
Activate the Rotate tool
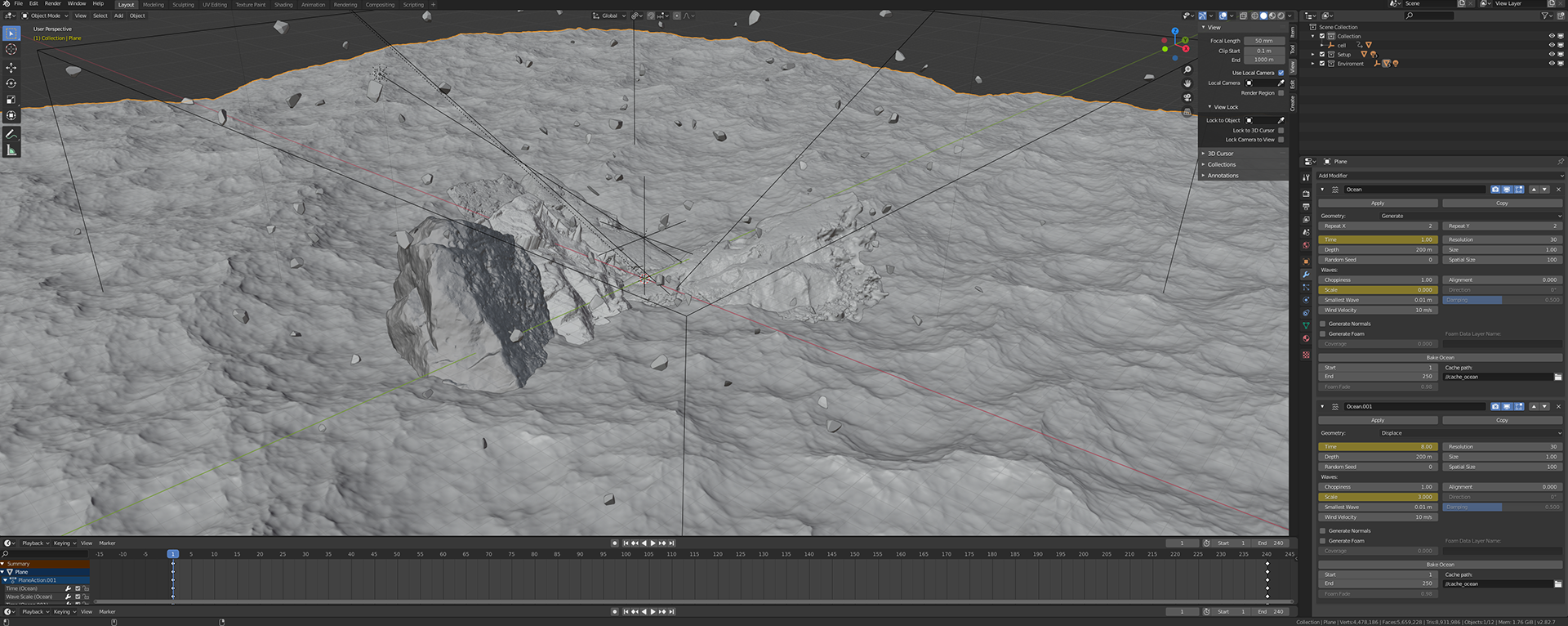click(11, 83)
